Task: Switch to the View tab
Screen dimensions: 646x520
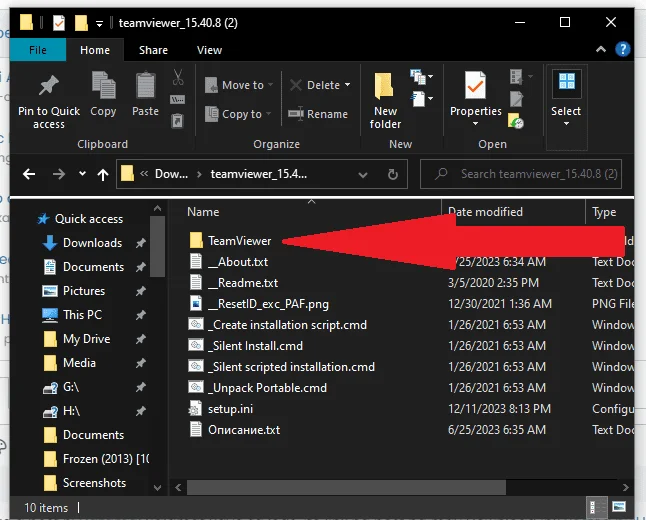Action: (209, 50)
